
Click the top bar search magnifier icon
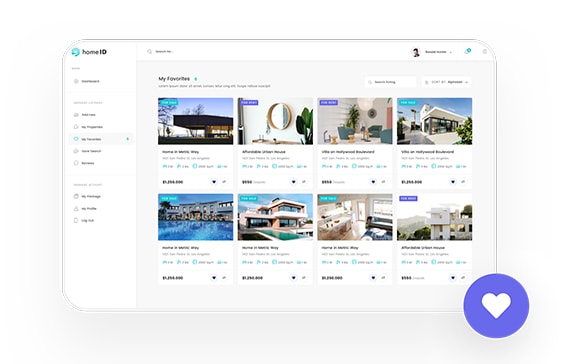tap(150, 52)
